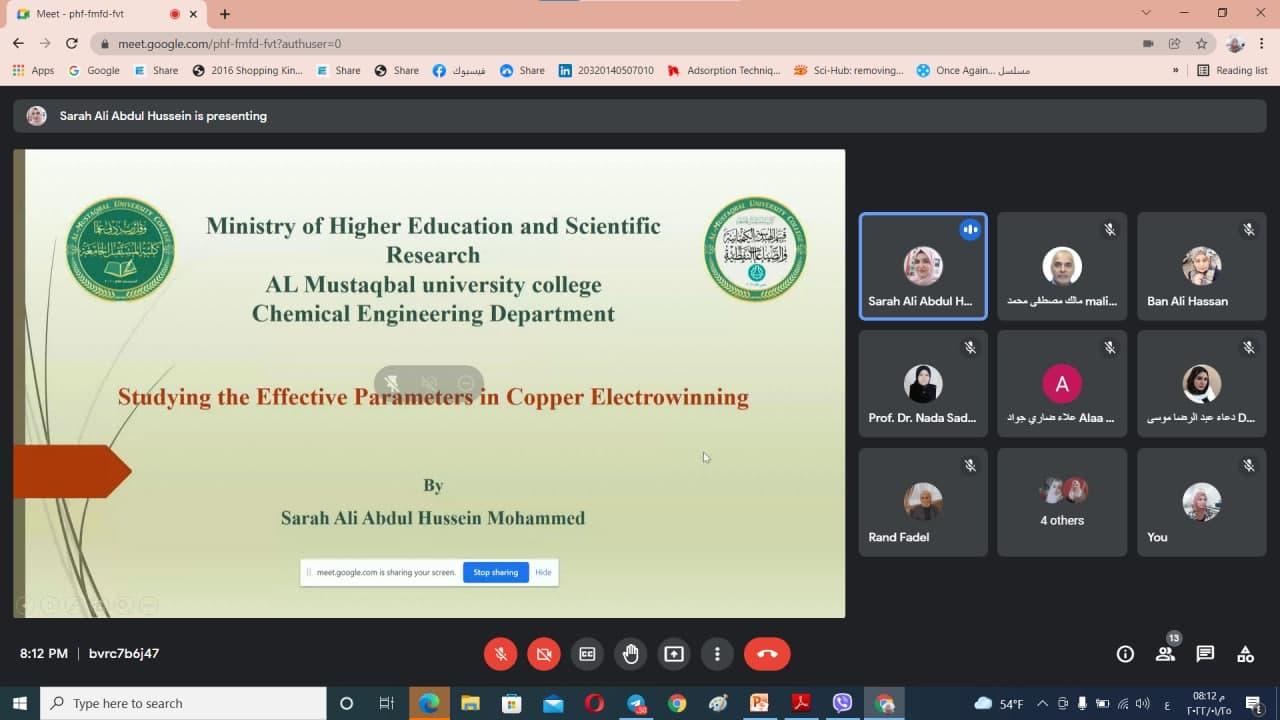Hide the screen sharing notification bar
The width and height of the screenshot is (1280, 720).
543,572
